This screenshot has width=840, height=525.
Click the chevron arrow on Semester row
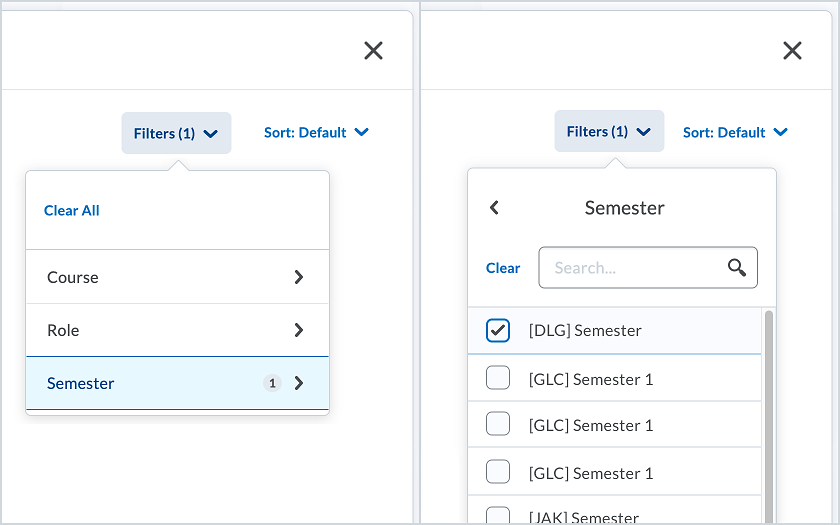pyautogui.click(x=298, y=383)
